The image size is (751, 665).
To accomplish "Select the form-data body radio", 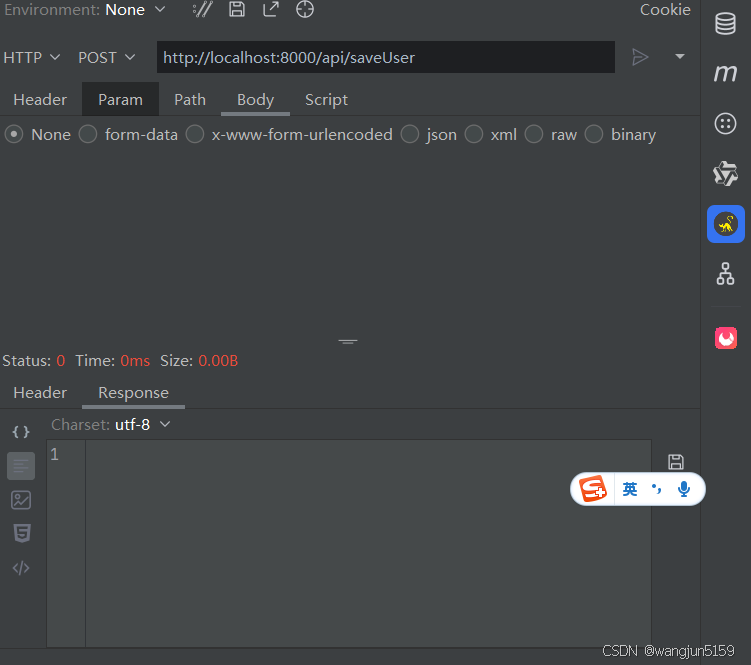I will (x=88, y=135).
